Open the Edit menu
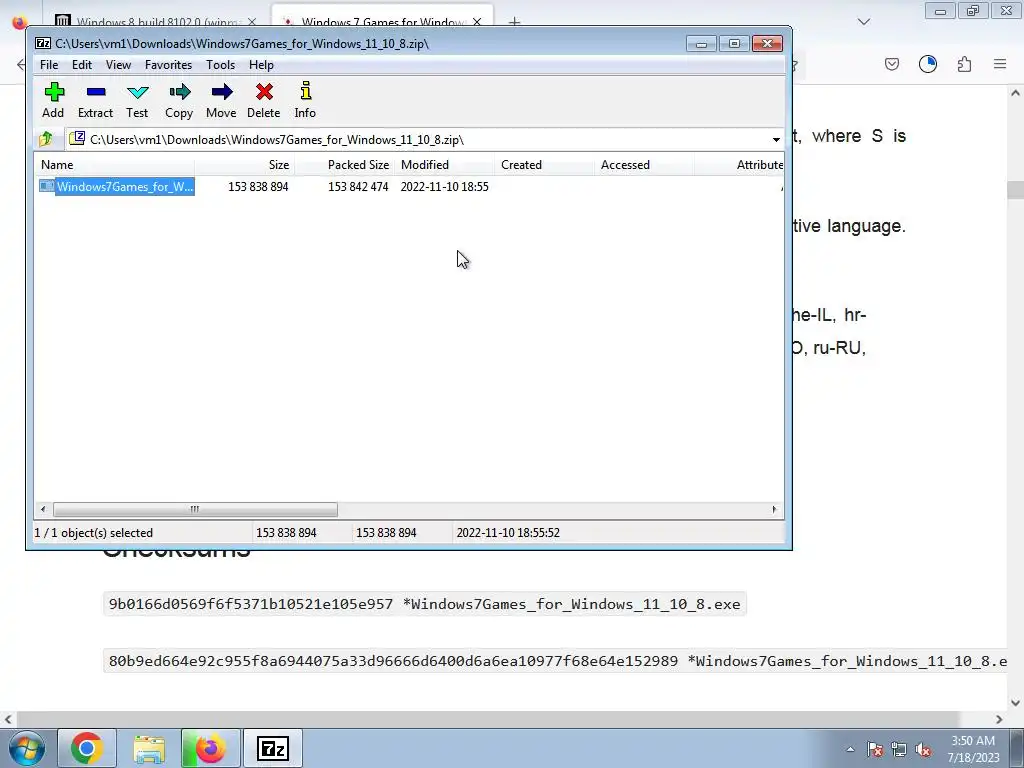1024x768 pixels. [x=82, y=65]
